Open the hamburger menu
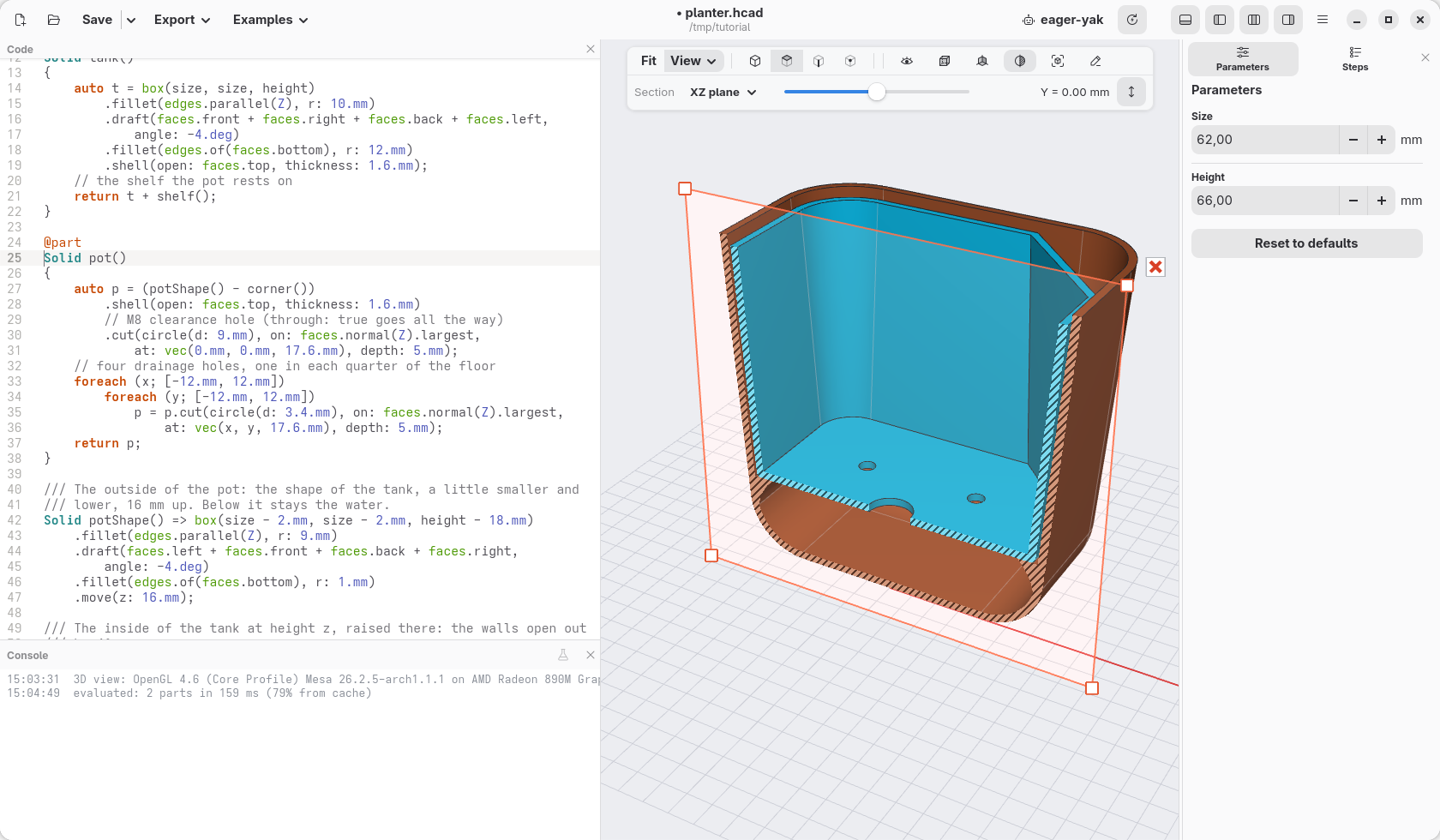1440x840 pixels. 1323,20
